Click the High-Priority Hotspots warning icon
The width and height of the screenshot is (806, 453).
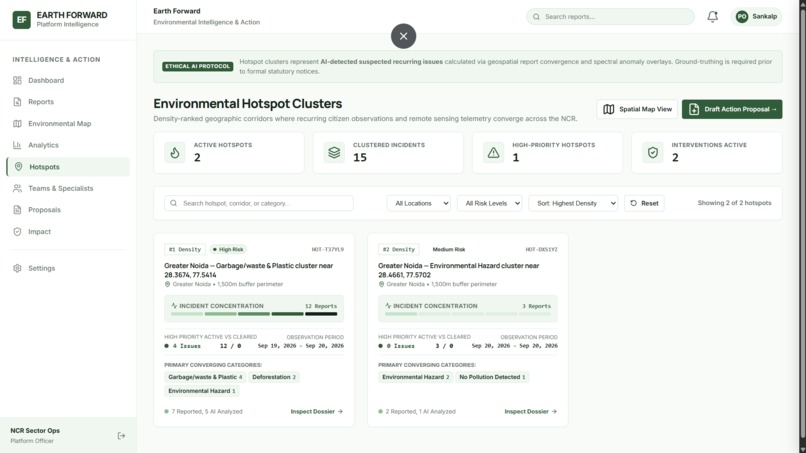(x=493, y=152)
